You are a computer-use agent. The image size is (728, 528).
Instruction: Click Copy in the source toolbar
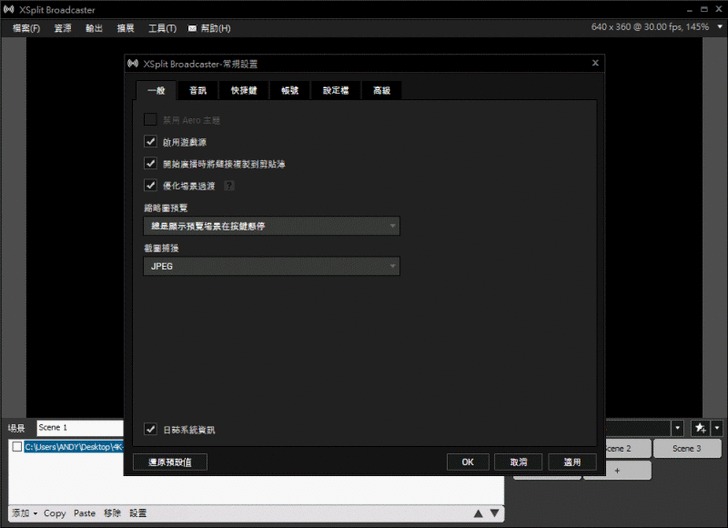pyautogui.click(x=55, y=513)
